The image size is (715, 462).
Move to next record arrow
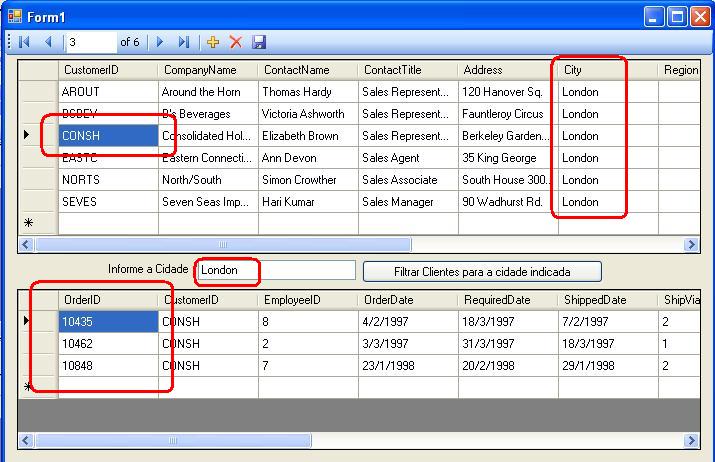[x=160, y=42]
